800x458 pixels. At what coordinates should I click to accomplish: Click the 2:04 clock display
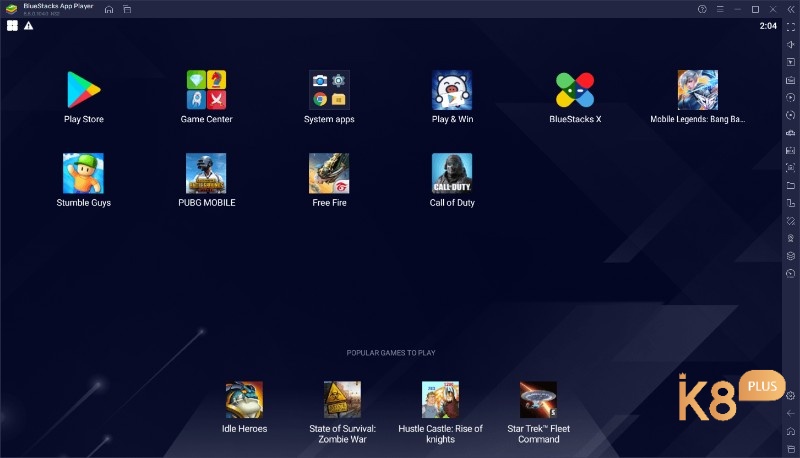768,26
